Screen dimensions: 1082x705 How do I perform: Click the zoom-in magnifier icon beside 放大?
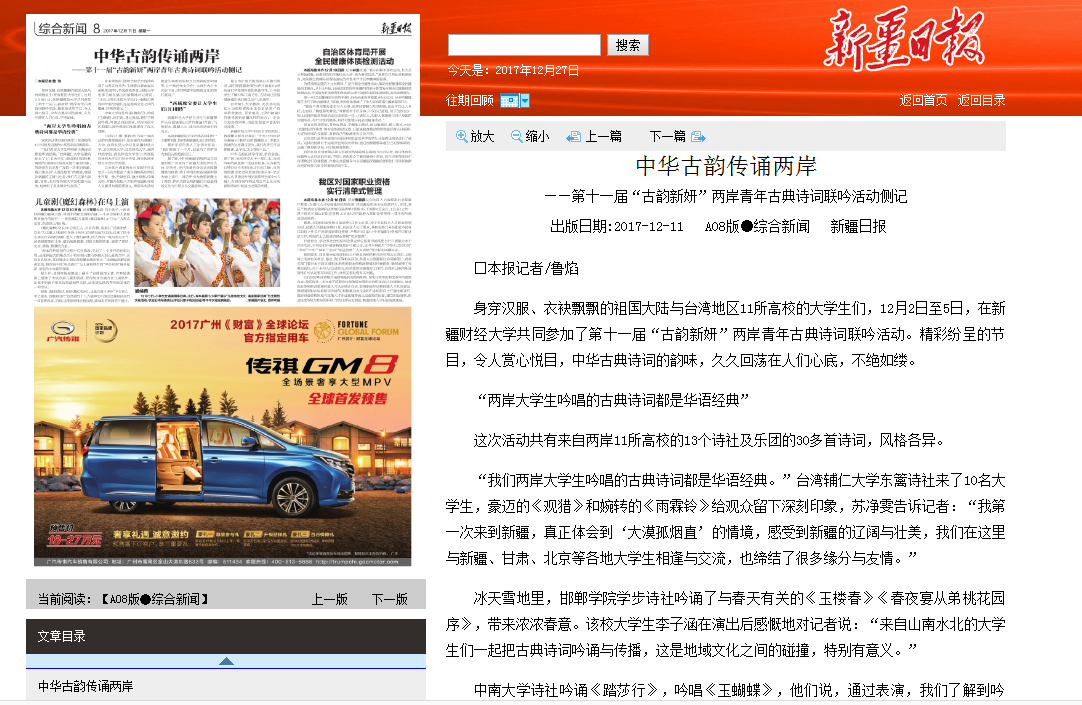pos(462,136)
